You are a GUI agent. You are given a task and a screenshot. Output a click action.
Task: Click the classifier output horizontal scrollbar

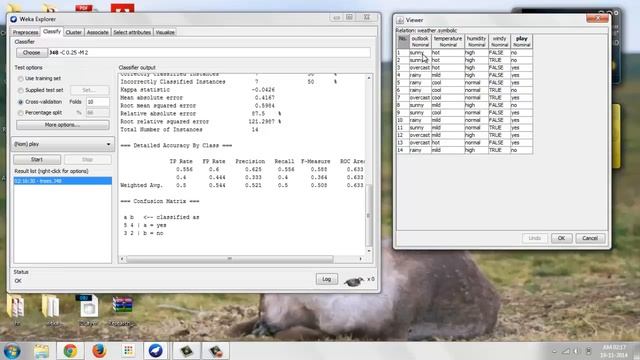click(x=229, y=259)
